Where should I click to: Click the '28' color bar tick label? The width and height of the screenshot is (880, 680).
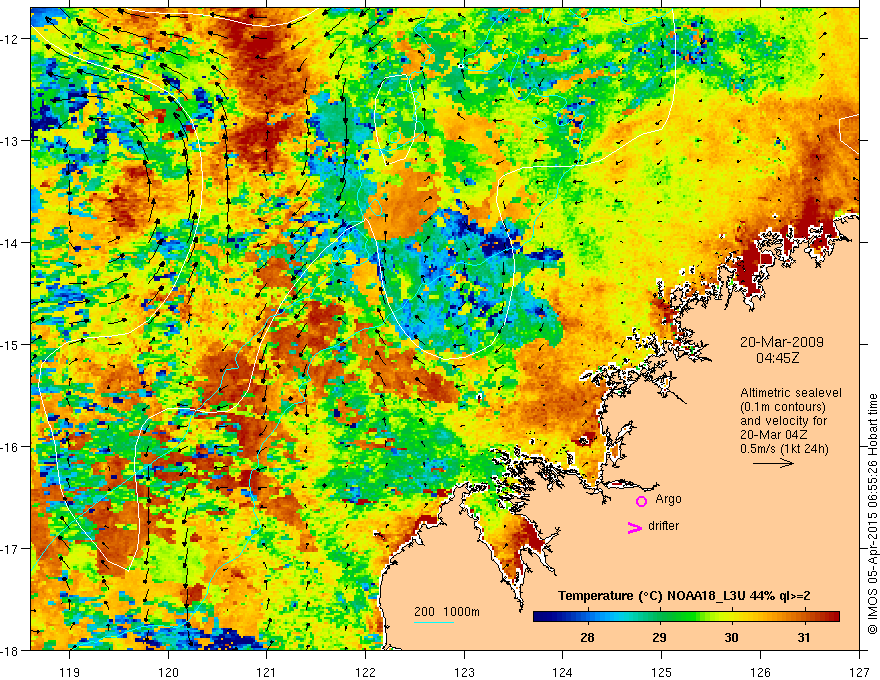(x=588, y=637)
